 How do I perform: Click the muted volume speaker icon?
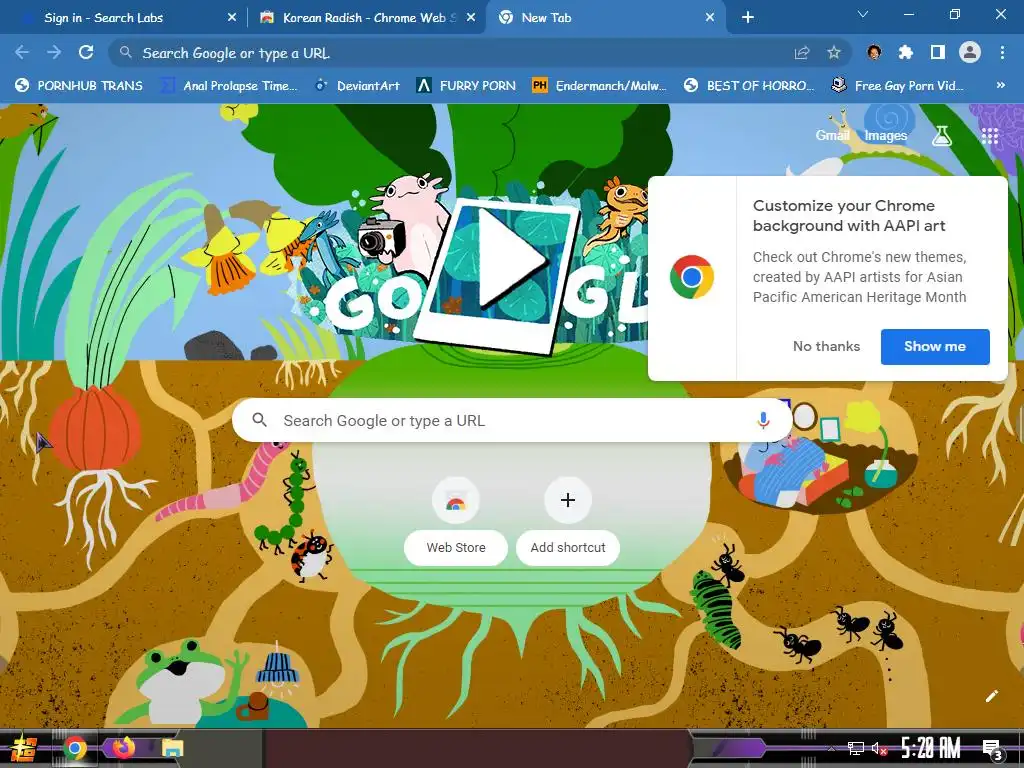pyautogui.click(x=879, y=748)
